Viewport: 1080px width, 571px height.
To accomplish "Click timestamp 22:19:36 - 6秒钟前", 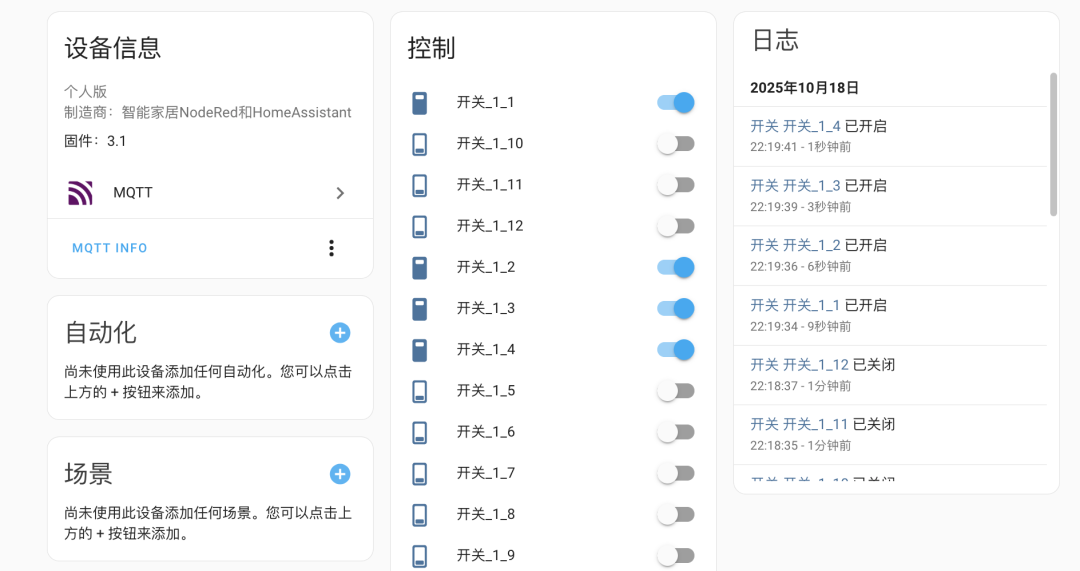I will click(x=800, y=267).
